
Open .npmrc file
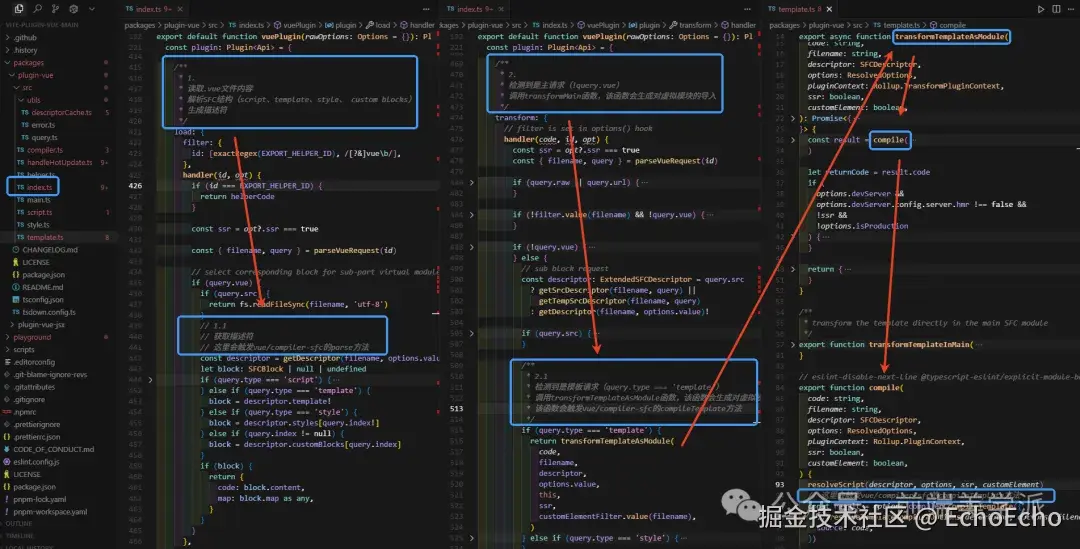point(25,412)
